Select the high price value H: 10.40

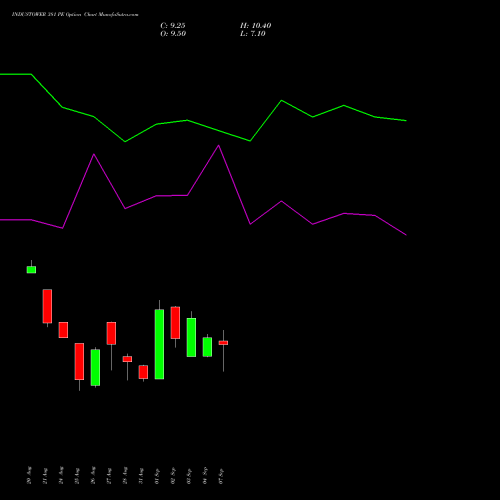coord(255,26)
